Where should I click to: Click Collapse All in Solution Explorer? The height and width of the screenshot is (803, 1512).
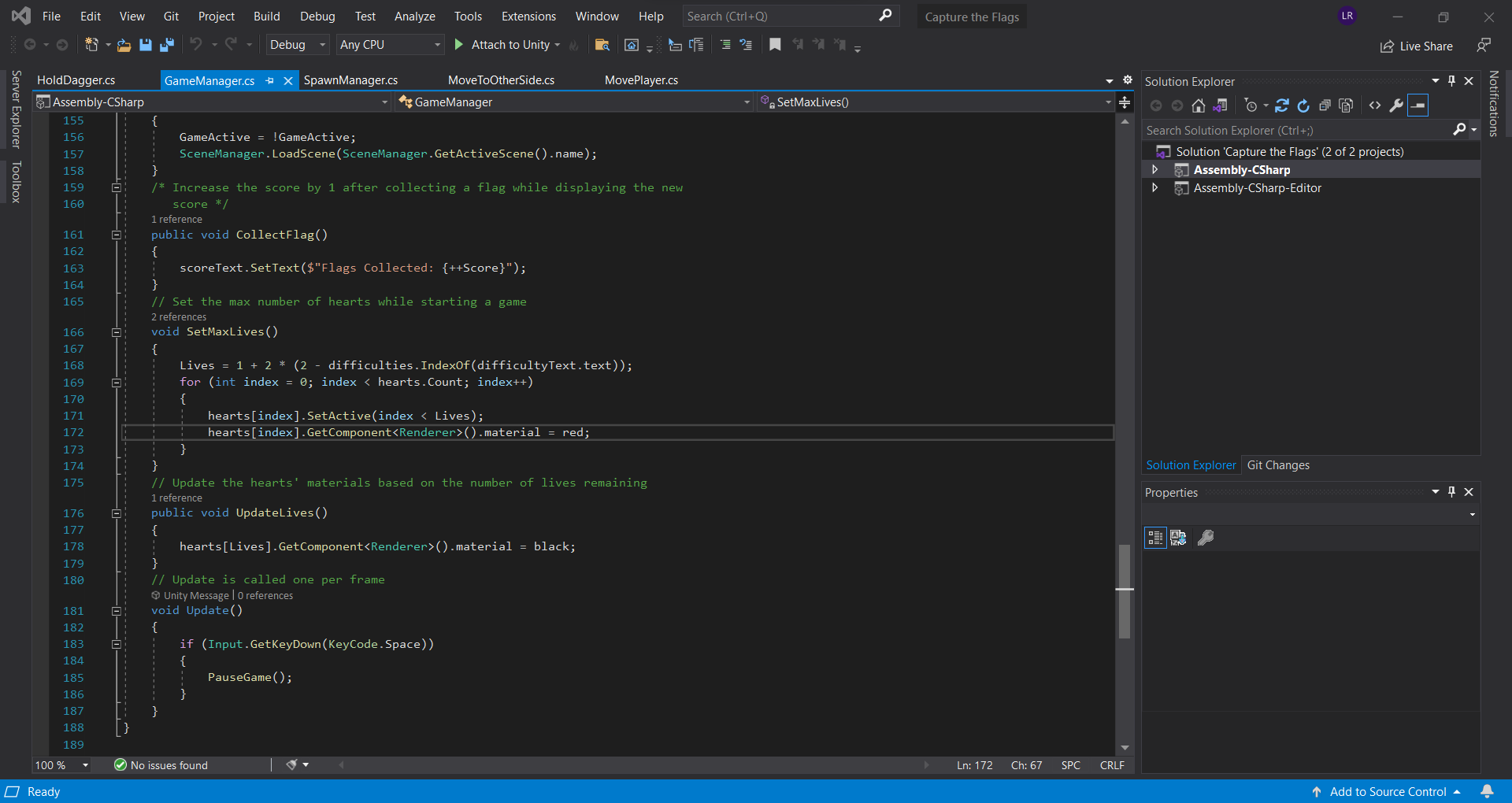1325,105
